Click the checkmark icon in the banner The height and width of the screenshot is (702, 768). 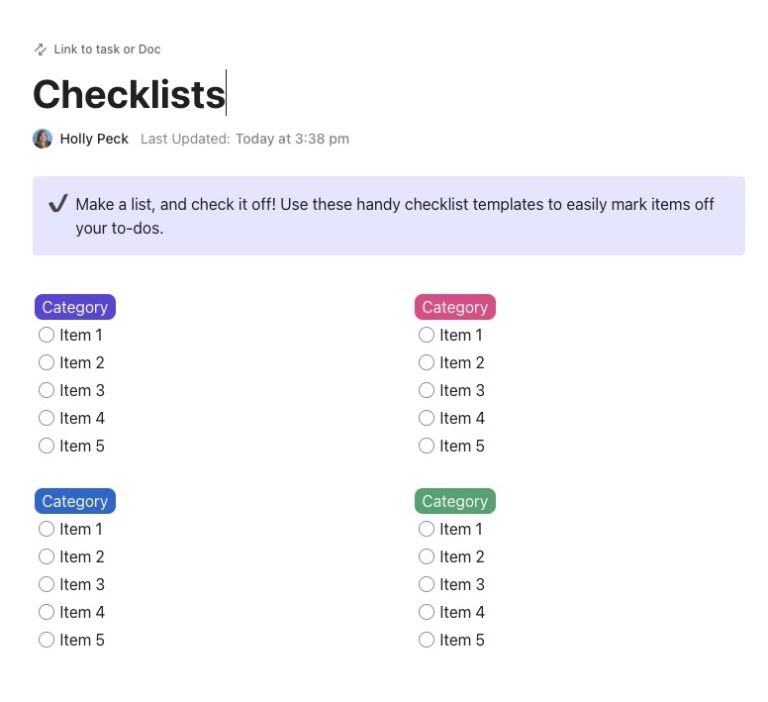(57, 204)
